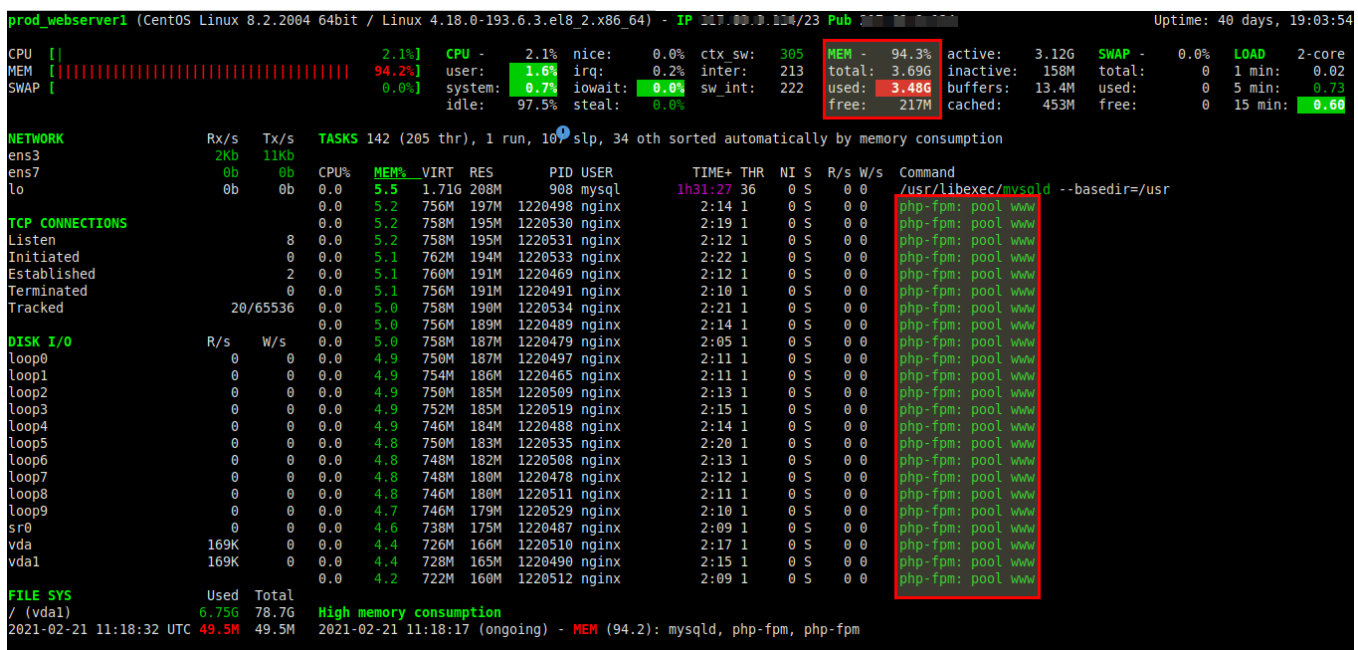Click the DISK I/O section header

click(x=40, y=342)
